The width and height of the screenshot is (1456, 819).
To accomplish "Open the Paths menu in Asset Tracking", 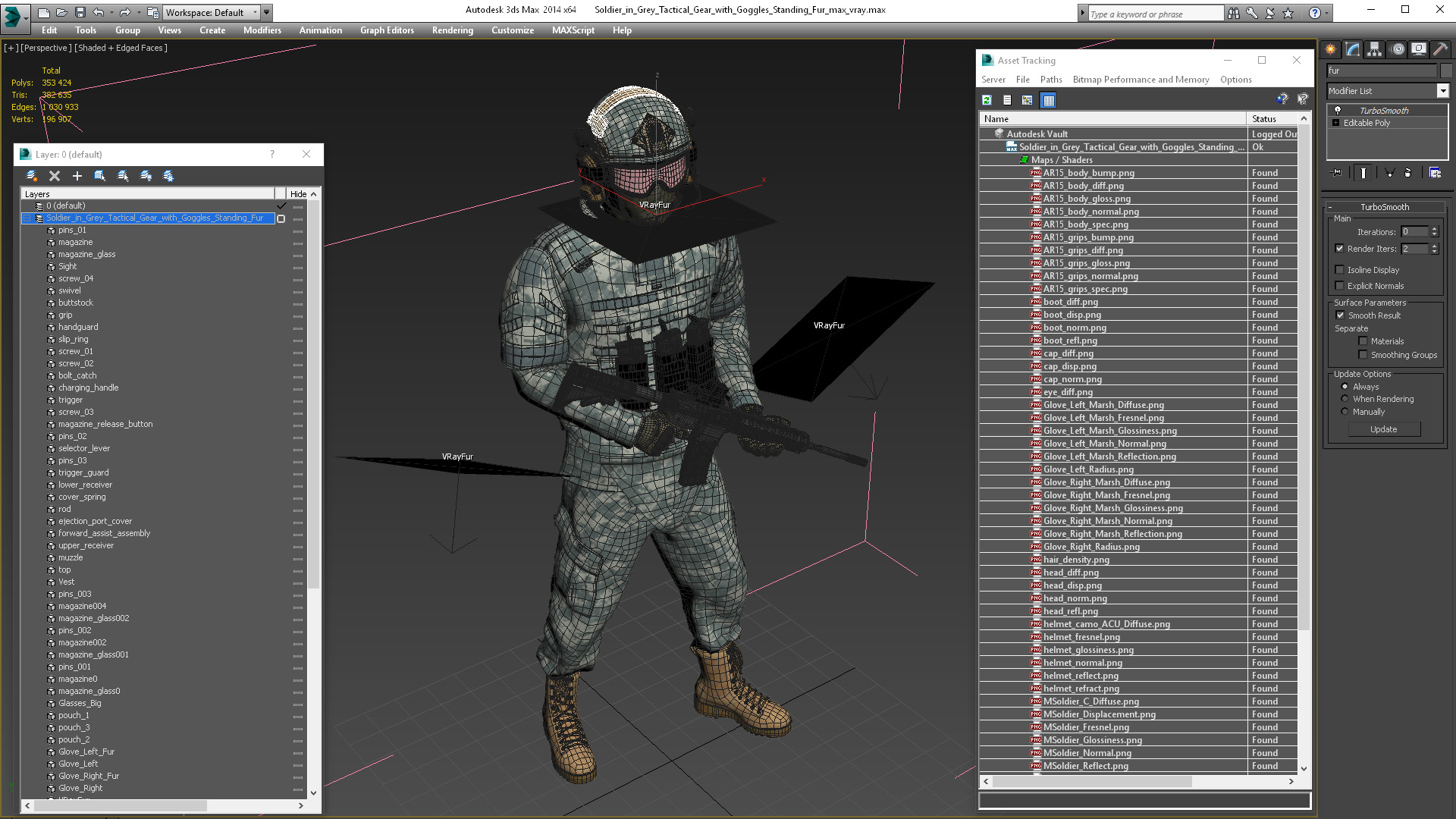I will [1050, 80].
